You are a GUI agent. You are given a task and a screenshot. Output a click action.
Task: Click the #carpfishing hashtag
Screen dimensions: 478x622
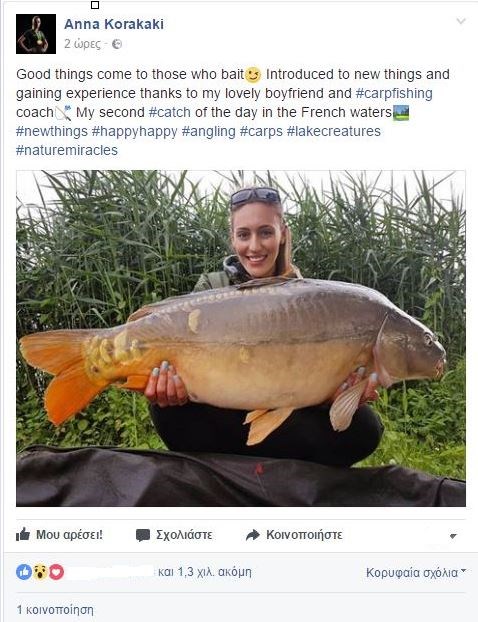pyautogui.click(x=394, y=93)
